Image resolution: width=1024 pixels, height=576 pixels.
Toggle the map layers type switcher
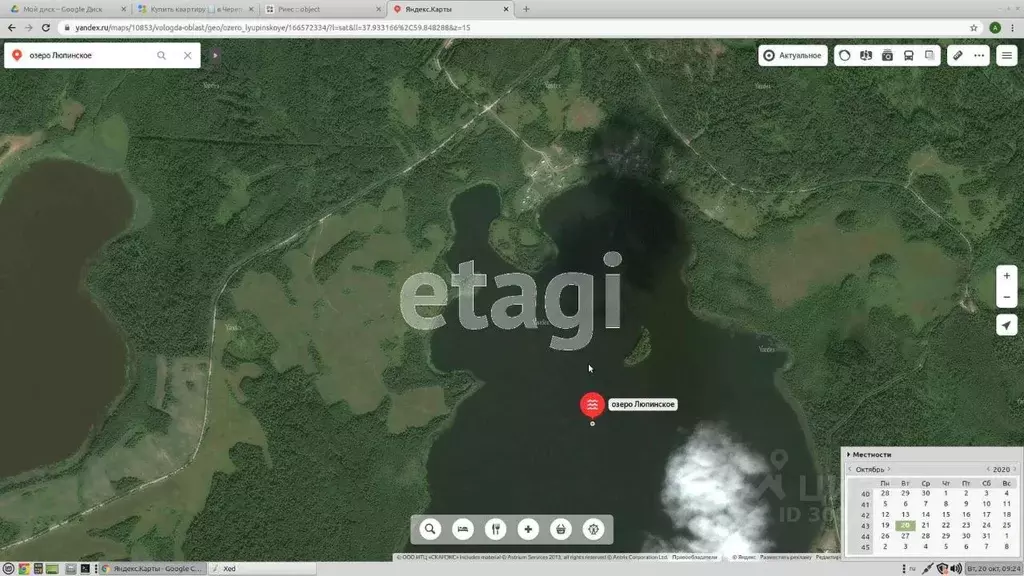(930, 56)
